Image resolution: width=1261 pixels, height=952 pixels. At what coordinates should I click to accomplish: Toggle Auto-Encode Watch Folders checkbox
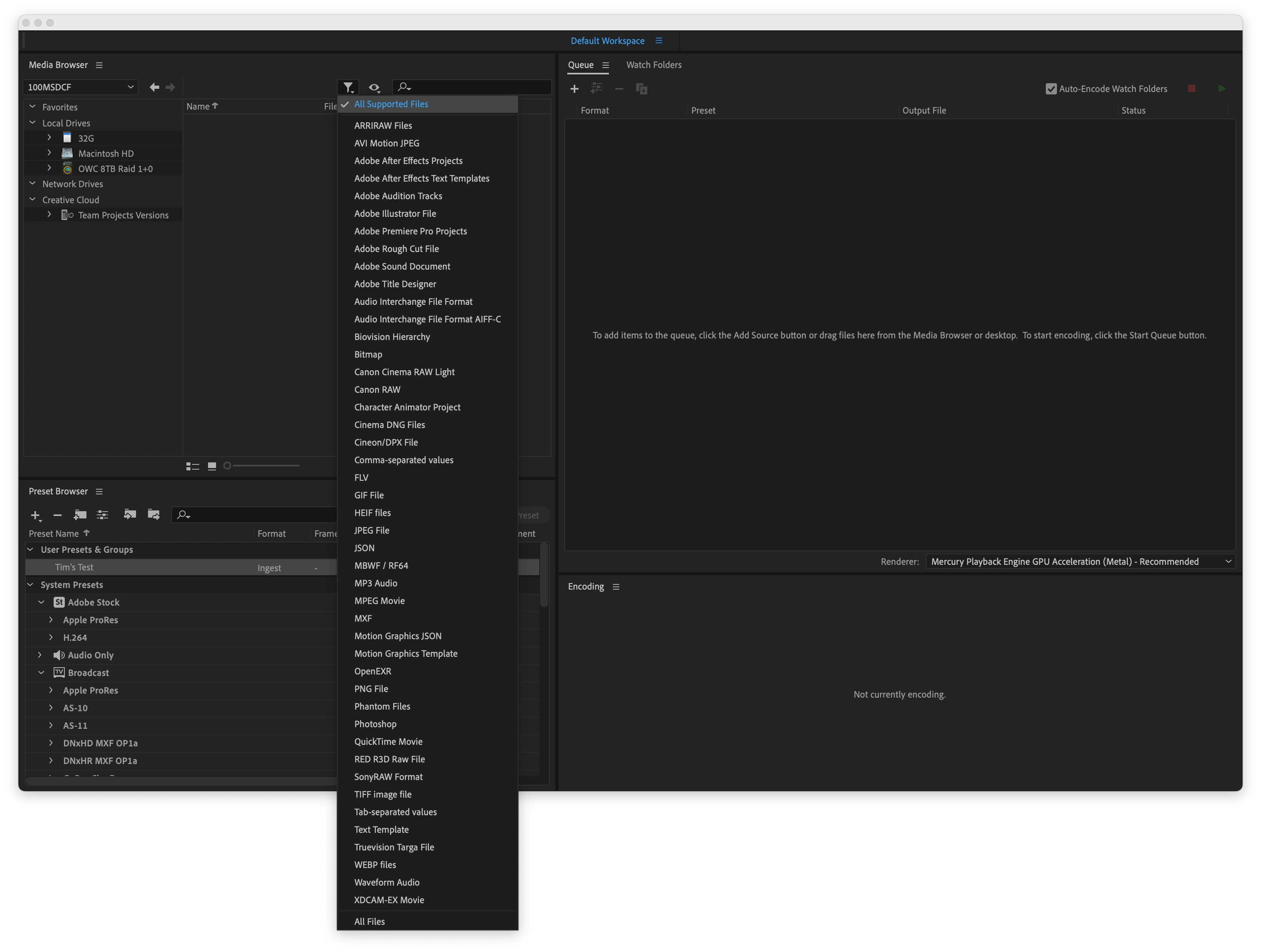click(1051, 89)
